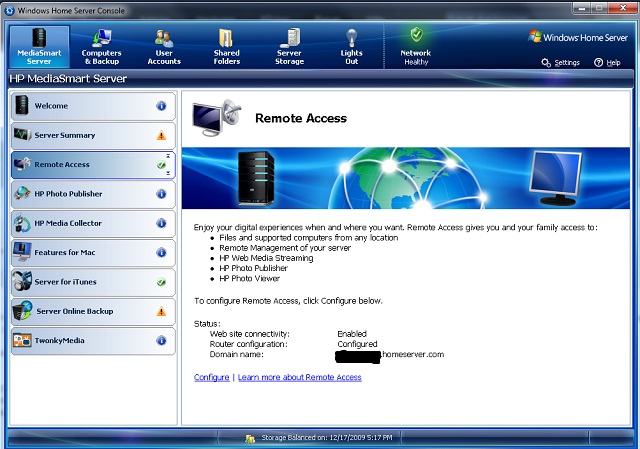Select the Lights Out tab
The width and height of the screenshot is (640, 449).
pos(351,46)
